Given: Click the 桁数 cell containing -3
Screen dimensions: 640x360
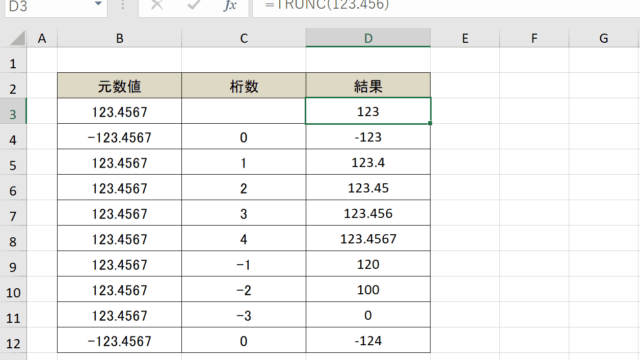Looking at the screenshot, I should pos(244,315).
